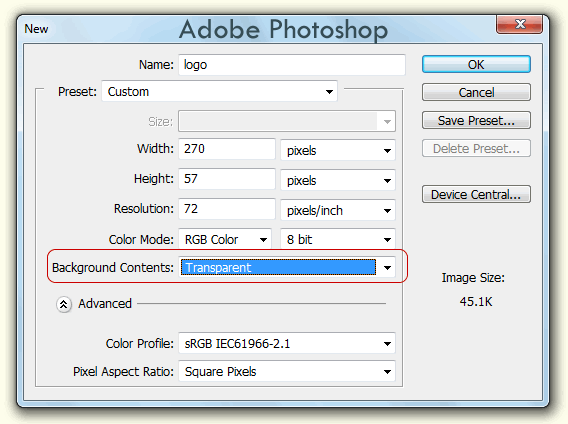Click the OK button
568x424 pixels.
tap(476, 65)
